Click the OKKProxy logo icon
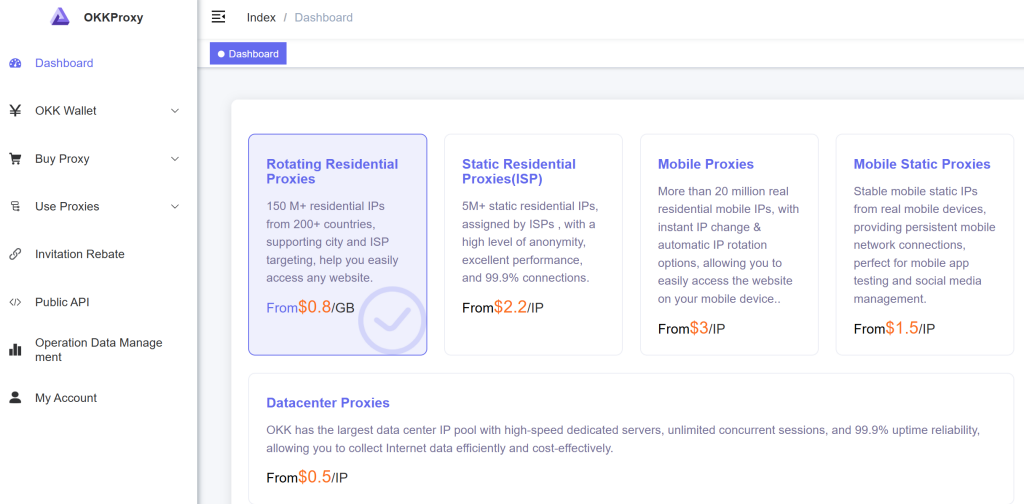The width and height of the screenshot is (1024, 504). [60, 16]
